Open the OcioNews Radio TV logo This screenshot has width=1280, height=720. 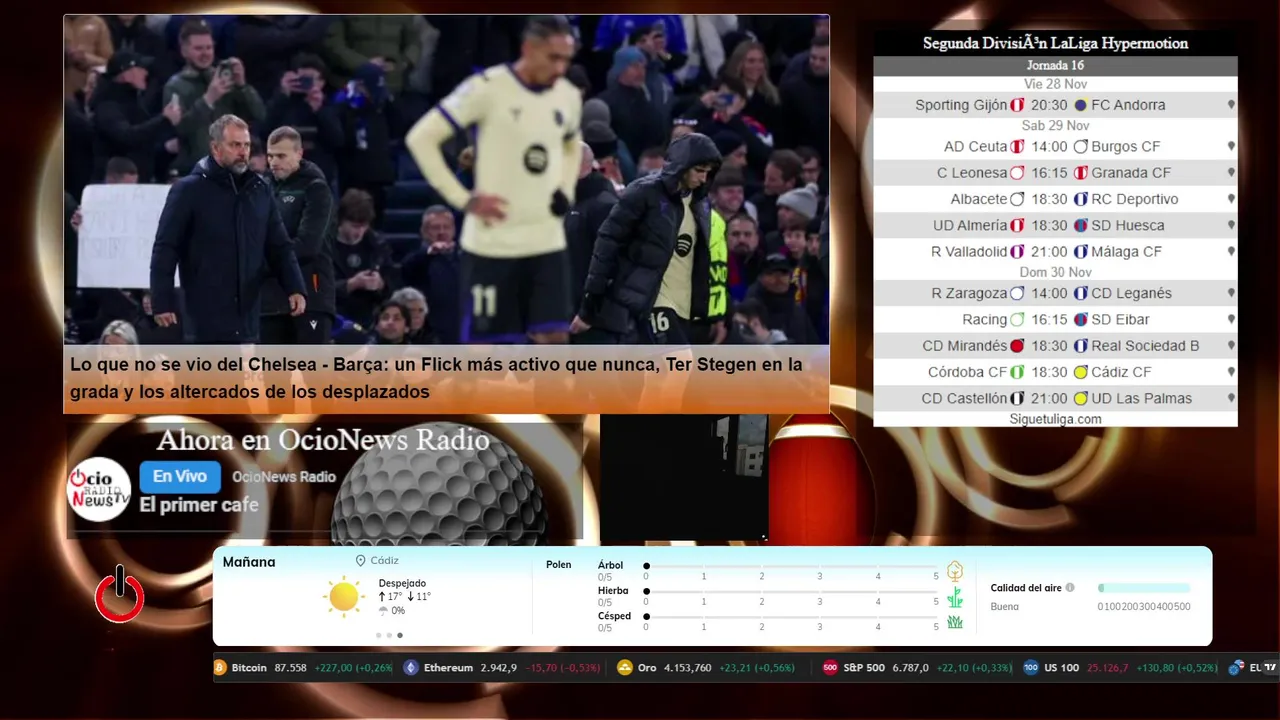point(99,489)
